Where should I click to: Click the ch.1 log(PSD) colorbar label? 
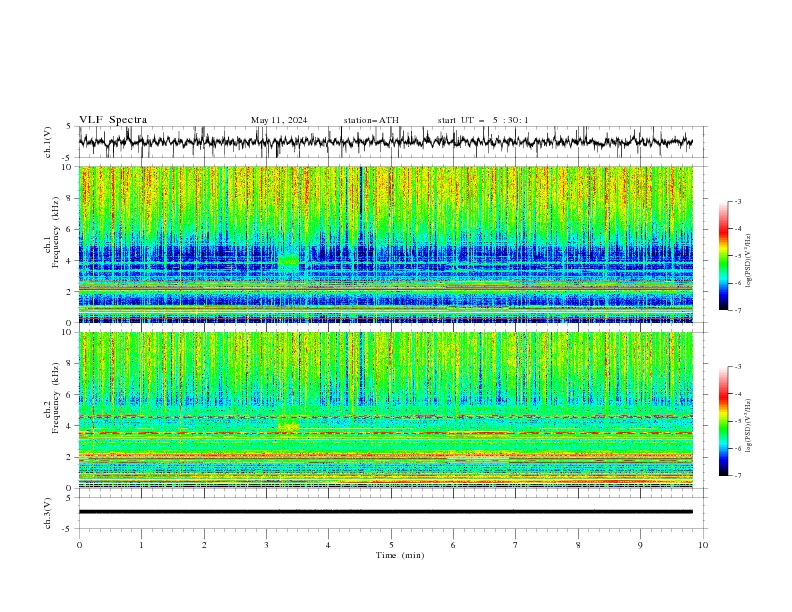(749, 261)
